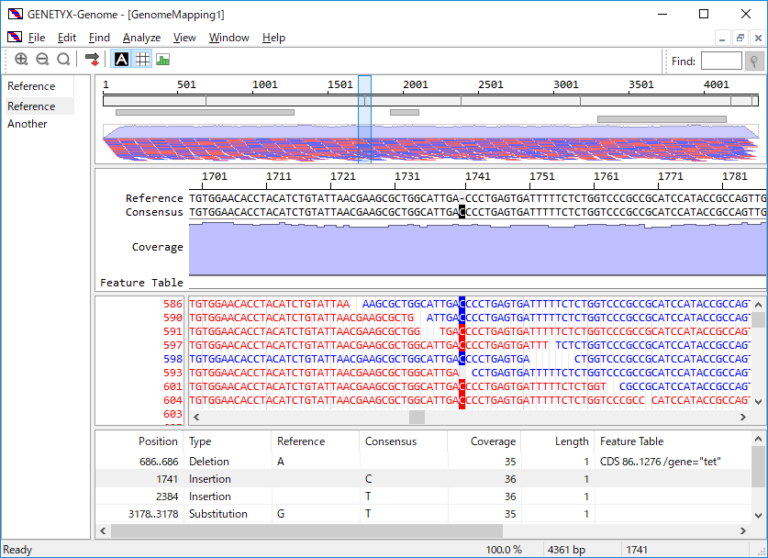The image size is (768, 558).
Task: Click the gray feature bar under position 2001
Action: [405, 112]
